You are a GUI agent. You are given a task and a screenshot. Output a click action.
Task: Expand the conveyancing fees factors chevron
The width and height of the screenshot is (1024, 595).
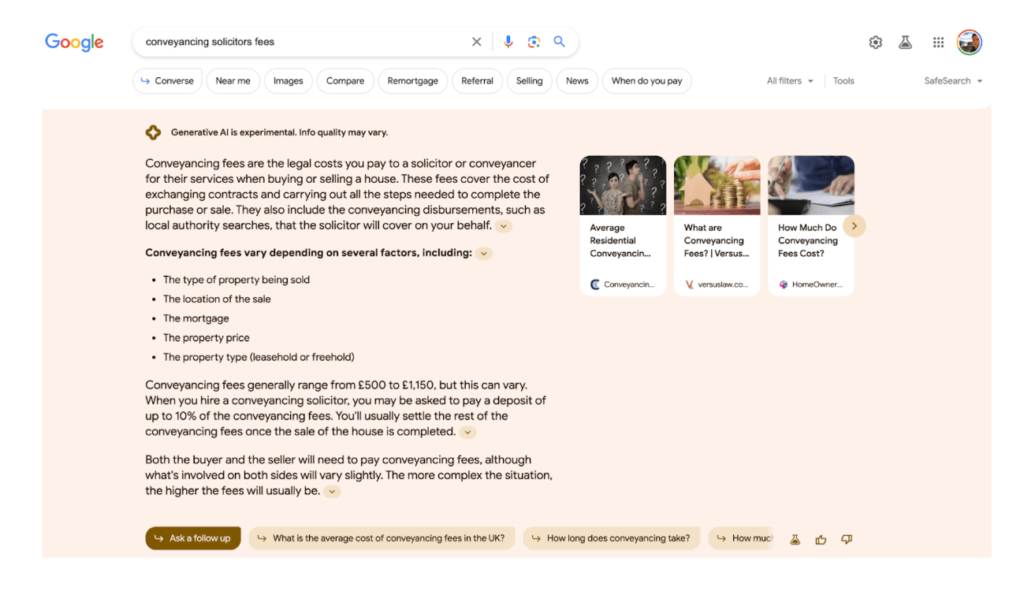coord(484,253)
